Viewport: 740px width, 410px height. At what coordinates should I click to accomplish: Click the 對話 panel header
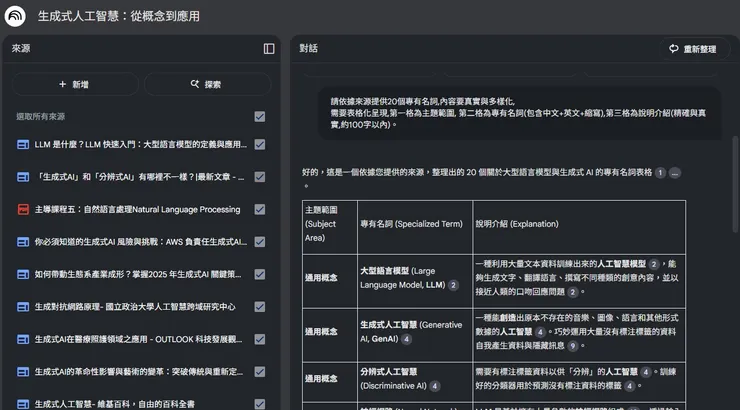(x=309, y=49)
